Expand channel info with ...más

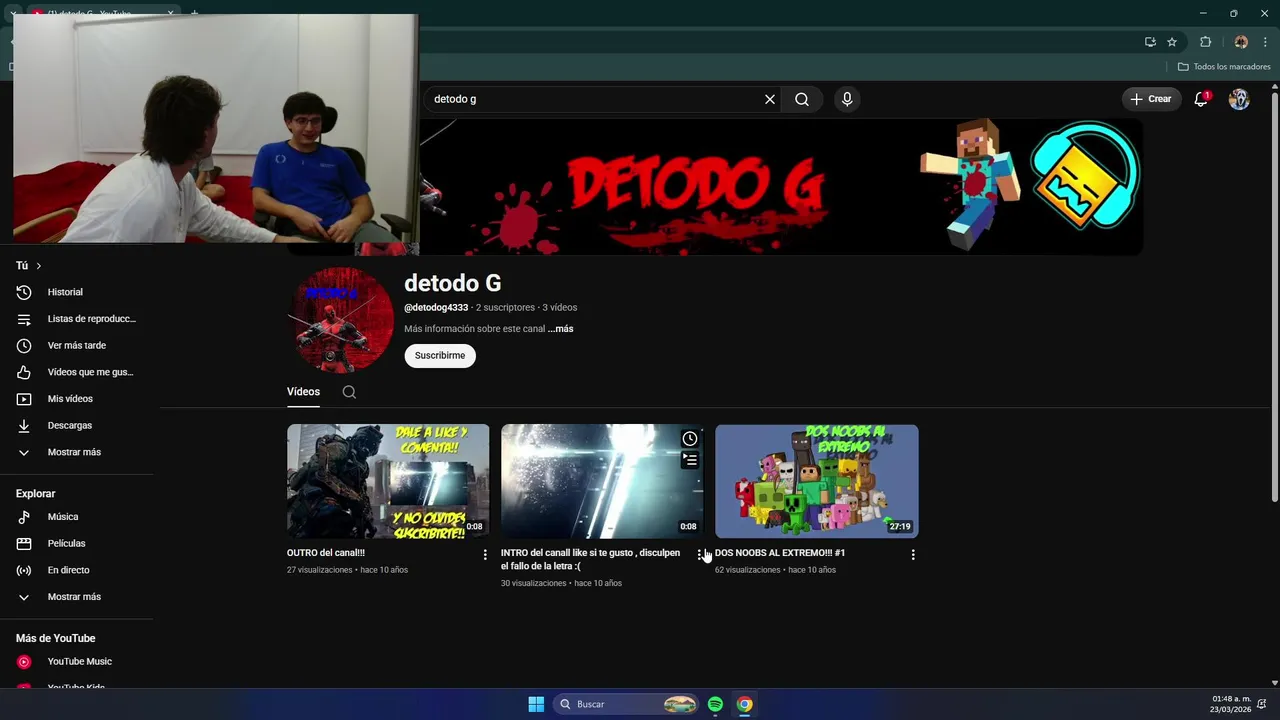560,329
